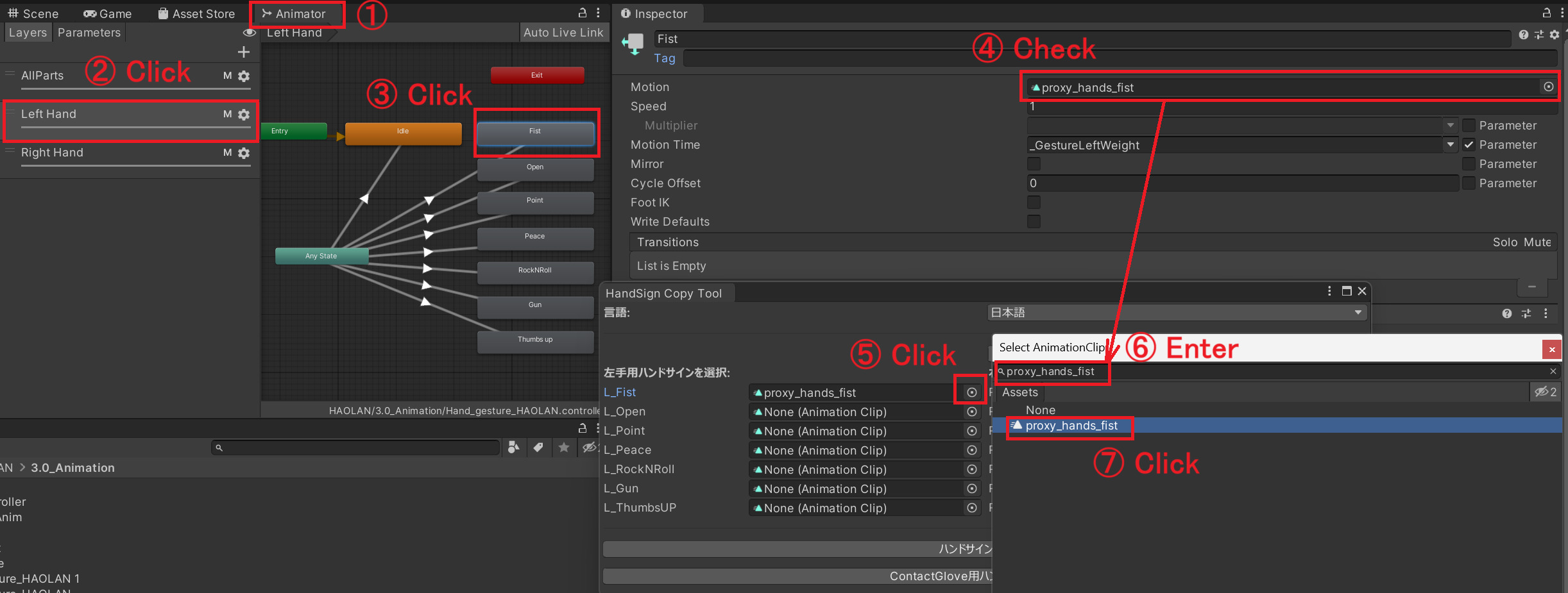Click the Fist state name field
This screenshot has height=593, width=1568.
1082,39
